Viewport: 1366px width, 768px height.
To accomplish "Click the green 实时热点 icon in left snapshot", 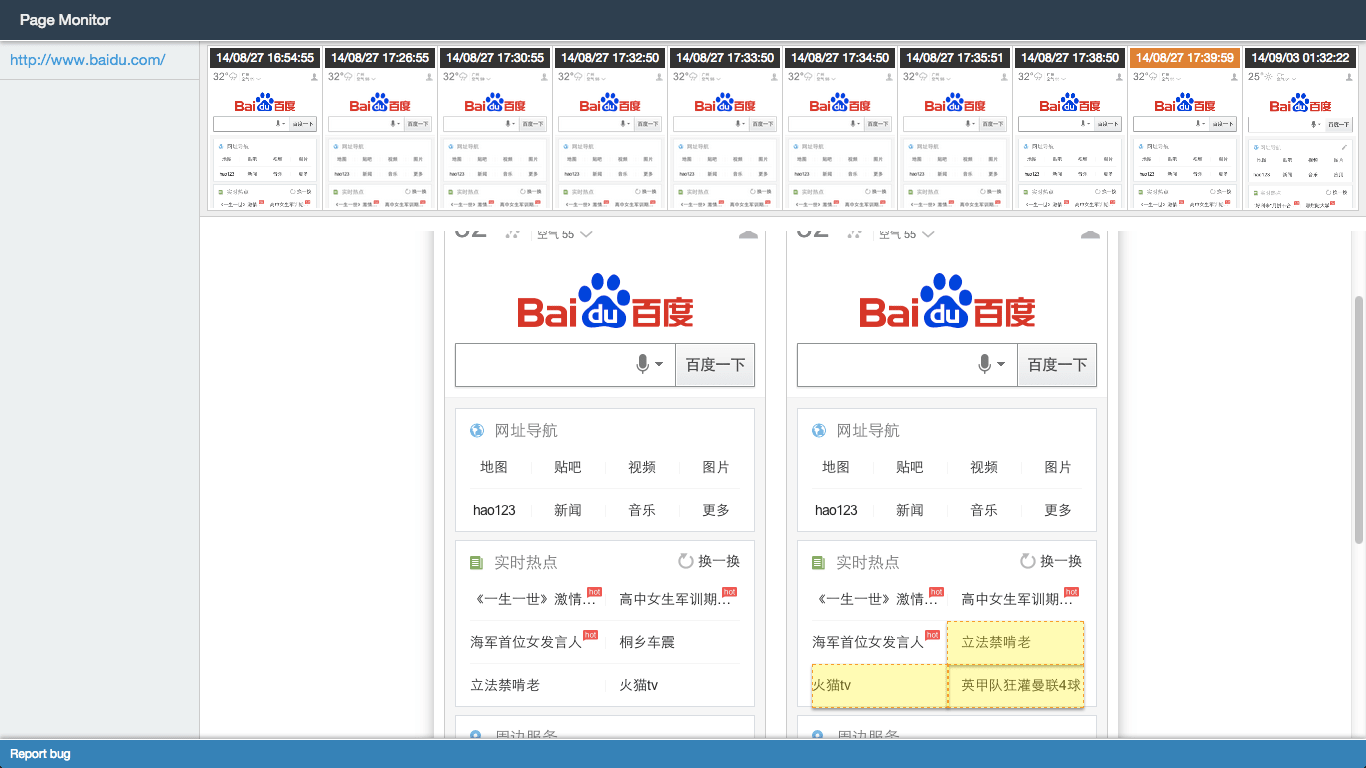I will click(x=477, y=563).
